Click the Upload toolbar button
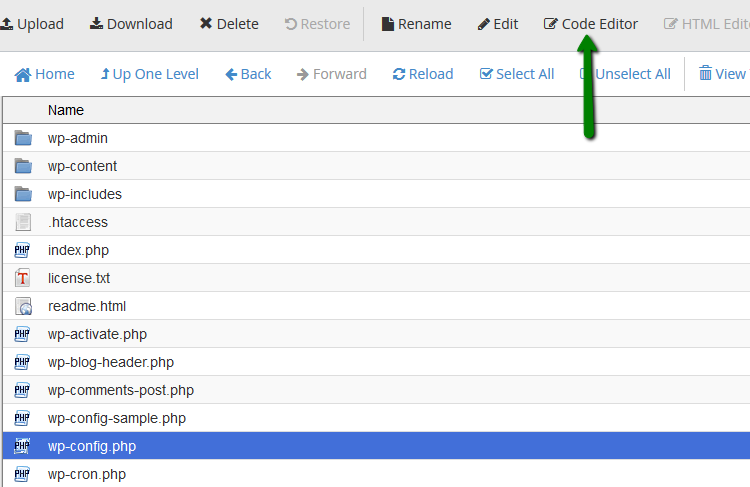The width and height of the screenshot is (750, 487). coord(32,24)
